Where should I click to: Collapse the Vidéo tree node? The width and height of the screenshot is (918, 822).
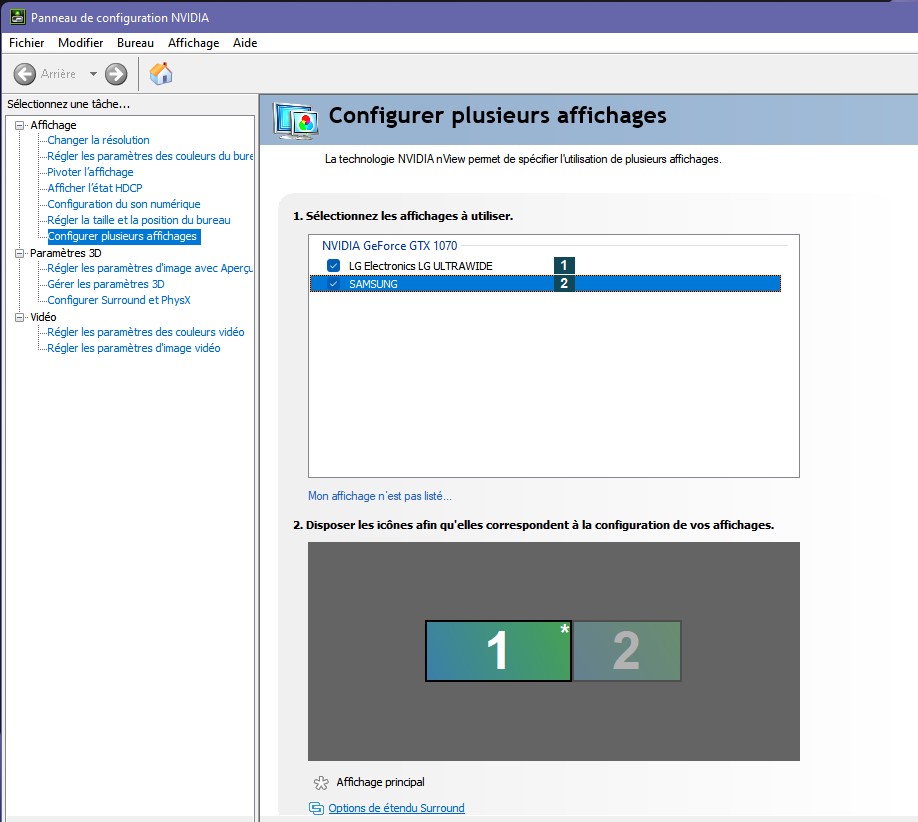(20, 317)
